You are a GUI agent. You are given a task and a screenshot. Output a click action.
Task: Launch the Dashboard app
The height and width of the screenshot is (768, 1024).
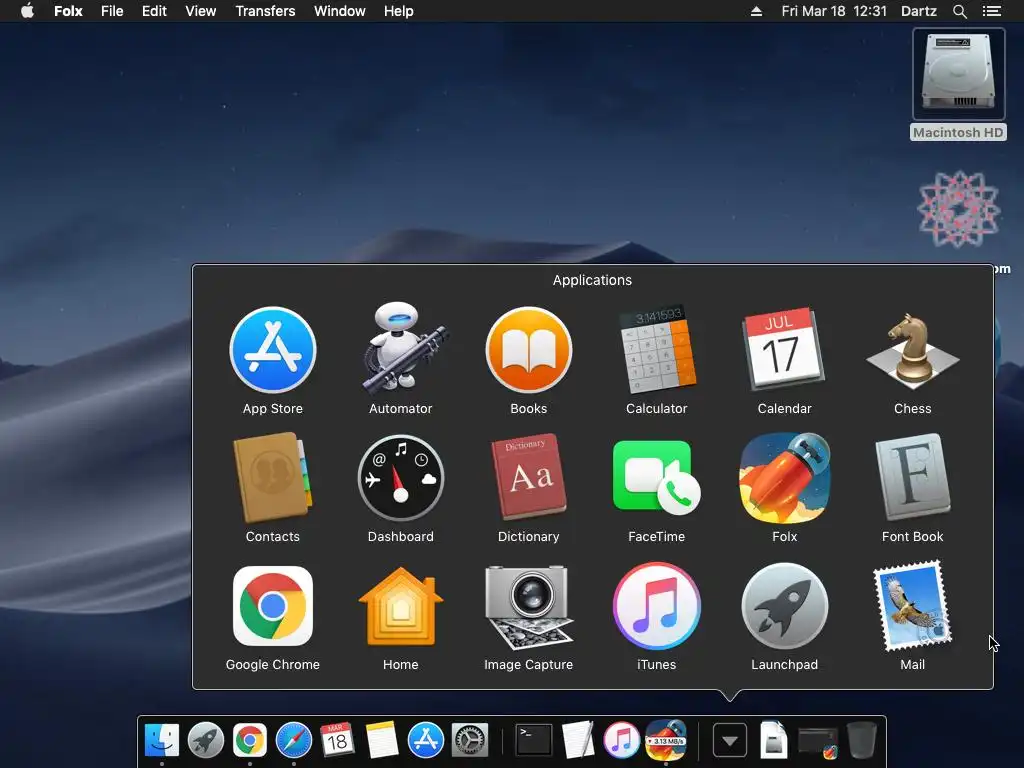coord(401,478)
